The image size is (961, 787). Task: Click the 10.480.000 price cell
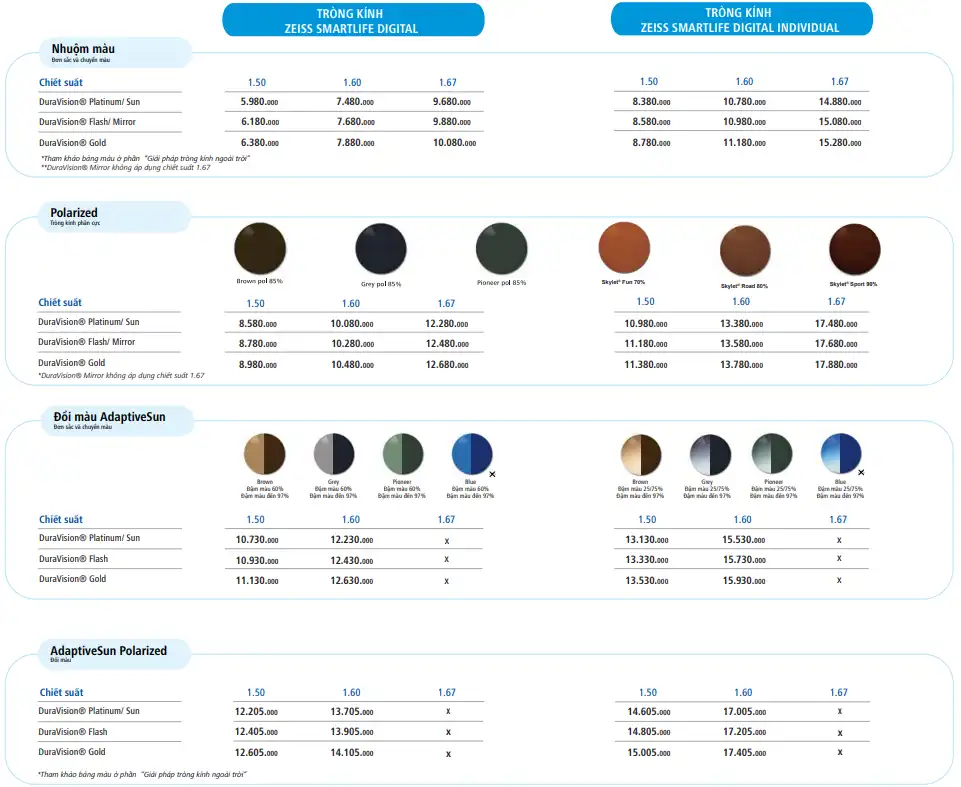coord(352,365)
